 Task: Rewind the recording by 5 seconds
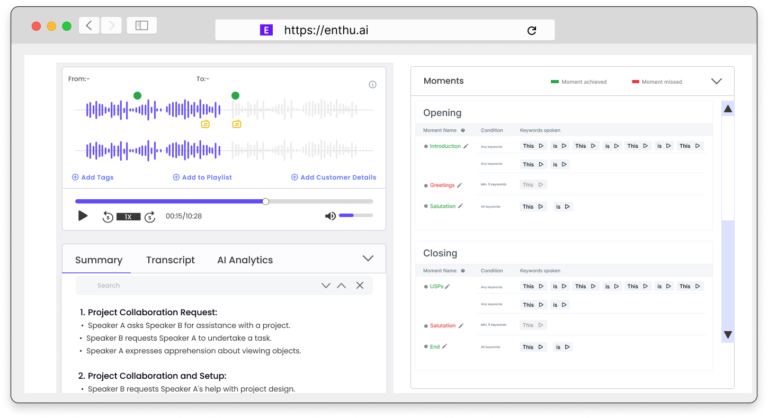(108, 217)
